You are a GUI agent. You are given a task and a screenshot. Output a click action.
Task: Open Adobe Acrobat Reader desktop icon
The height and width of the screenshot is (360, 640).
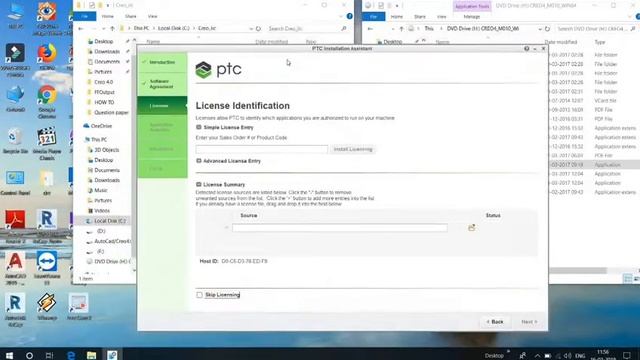pos(15,227)
